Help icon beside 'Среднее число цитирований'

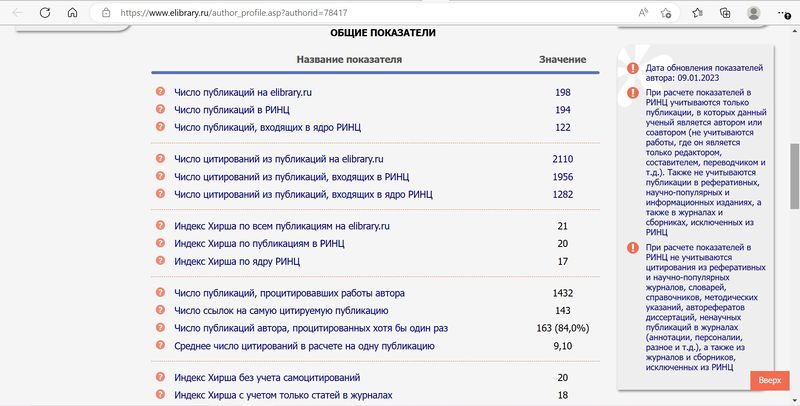pyautogui.click(x=160, y=345)
